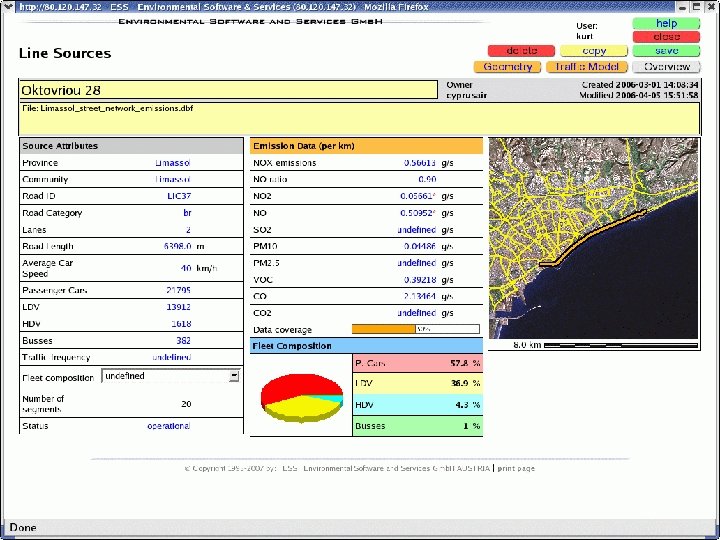Image resolution: width=720 pixels, height=540 pixels.
Task: Click the HDV 4.3 % row
Action: [x=417, y=405]
